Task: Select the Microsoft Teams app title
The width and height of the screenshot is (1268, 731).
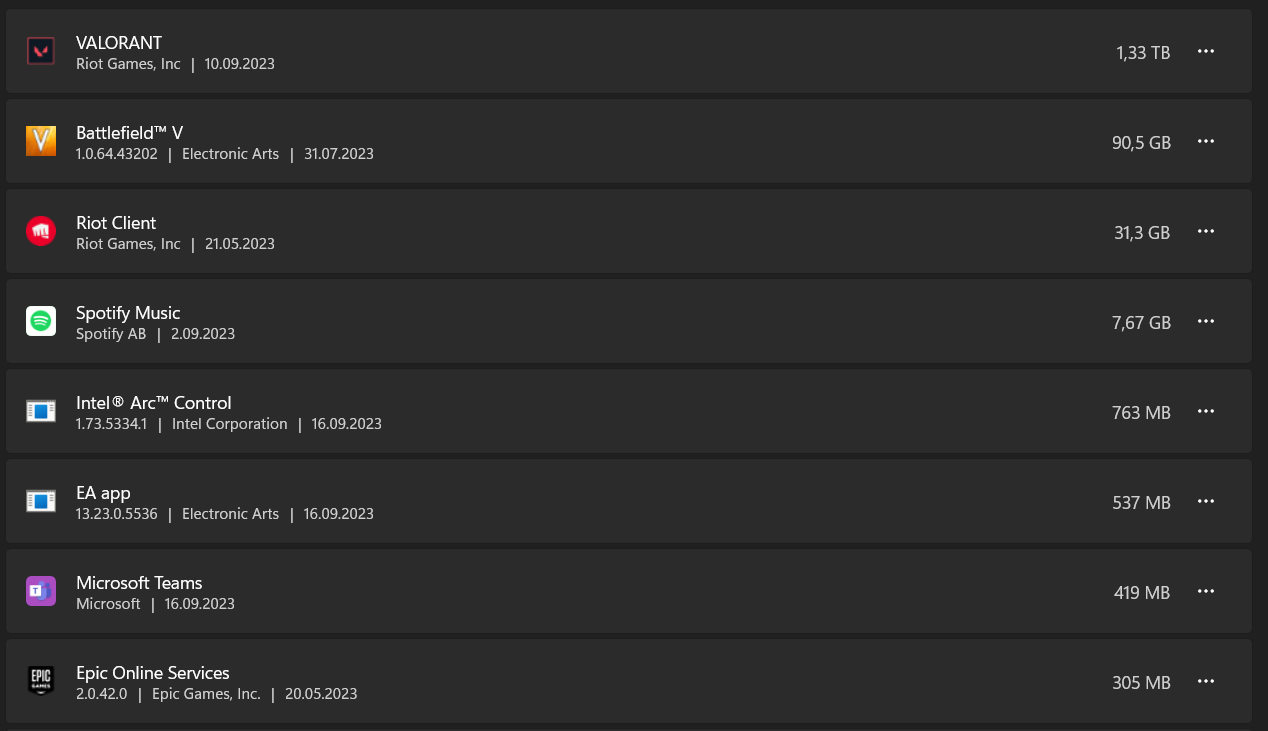Action: 139,583
